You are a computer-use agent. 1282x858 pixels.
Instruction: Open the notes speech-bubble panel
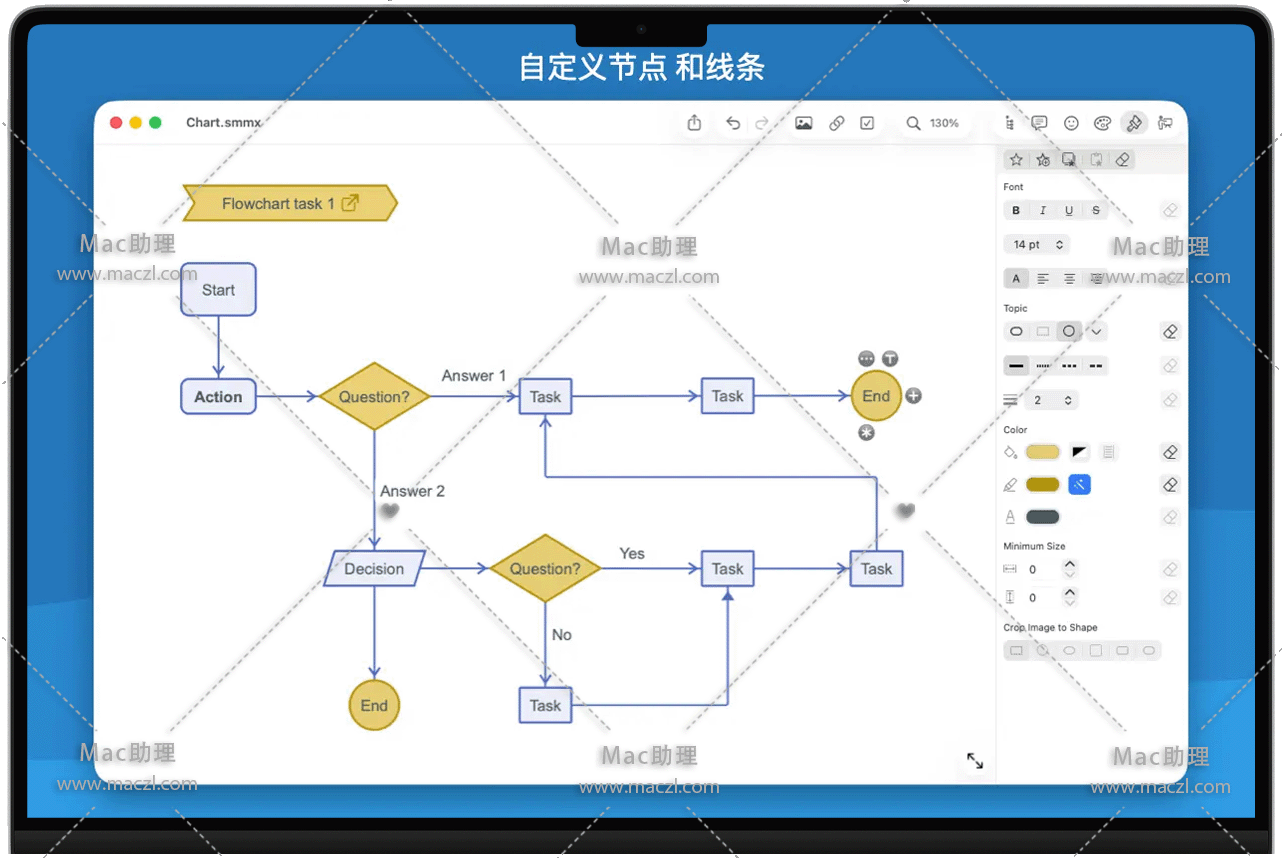point(1039,123)
